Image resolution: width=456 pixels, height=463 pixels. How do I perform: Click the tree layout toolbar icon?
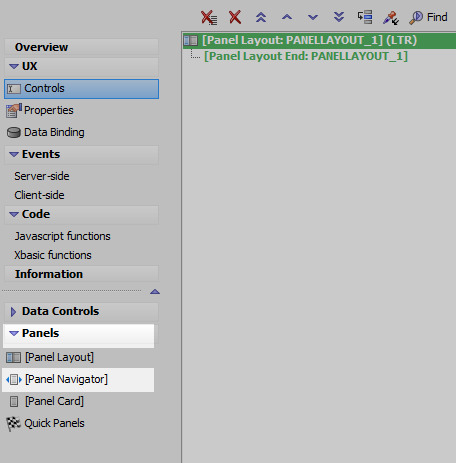[365, 17]
